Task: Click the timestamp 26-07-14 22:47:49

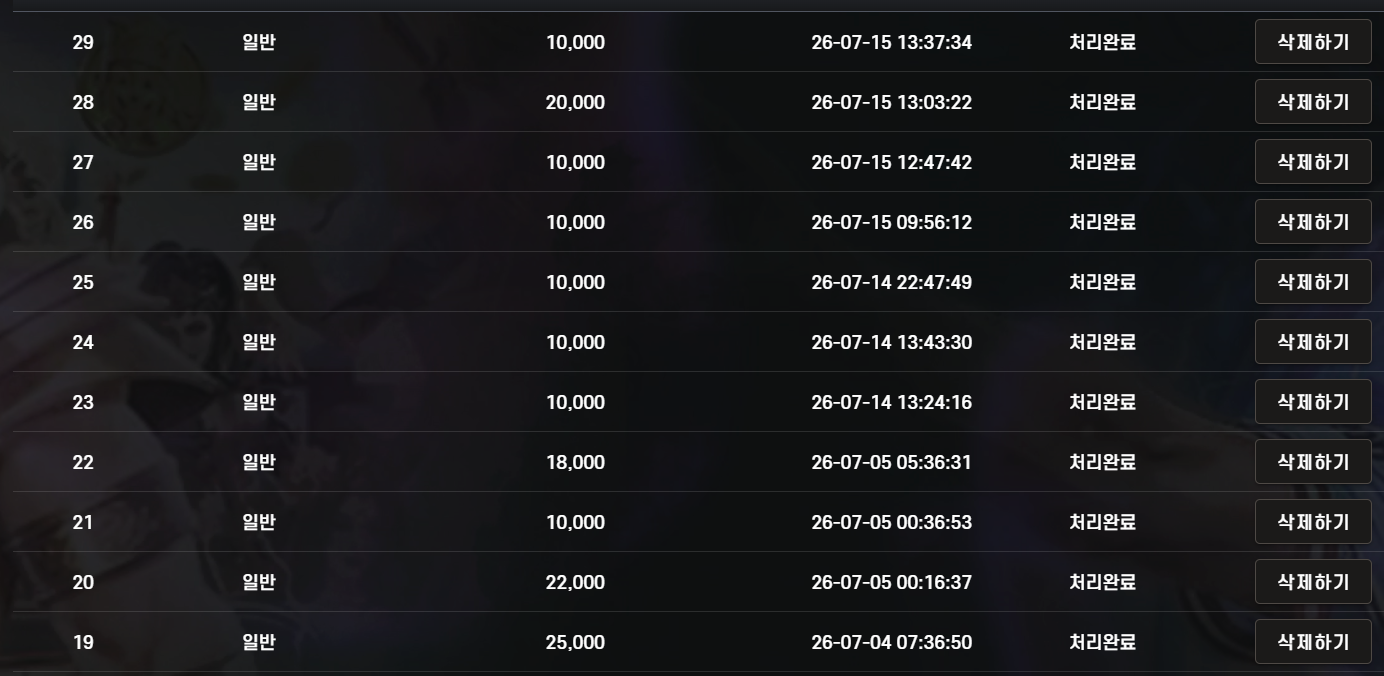Action: pos(891,282)
